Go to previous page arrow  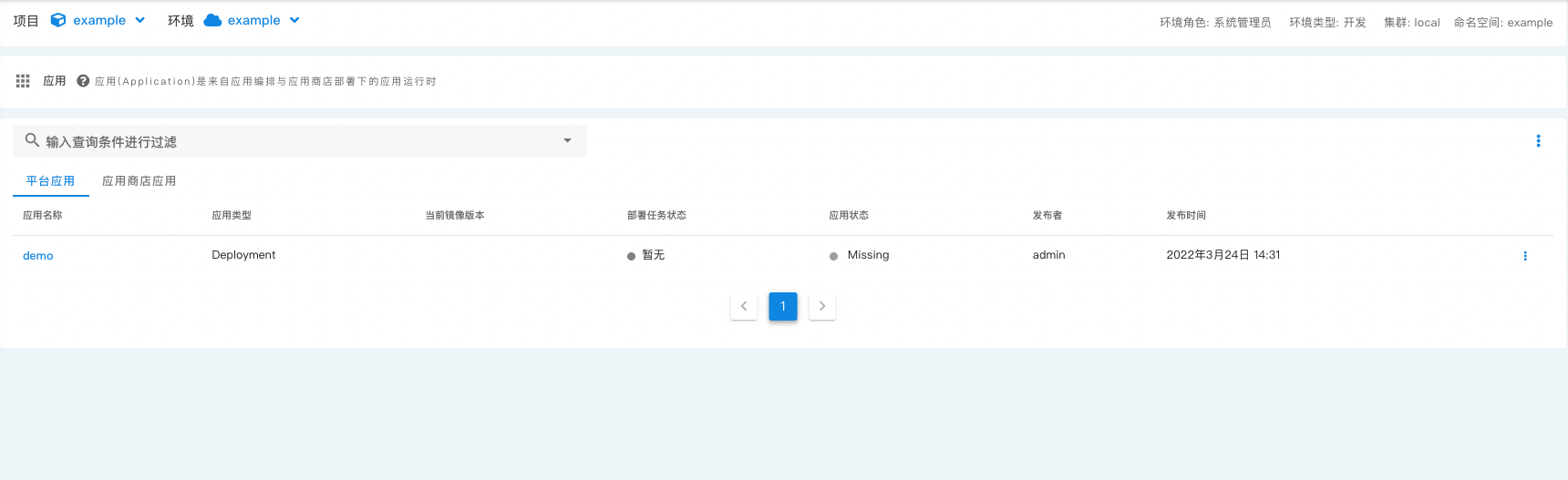click(744, 306)
